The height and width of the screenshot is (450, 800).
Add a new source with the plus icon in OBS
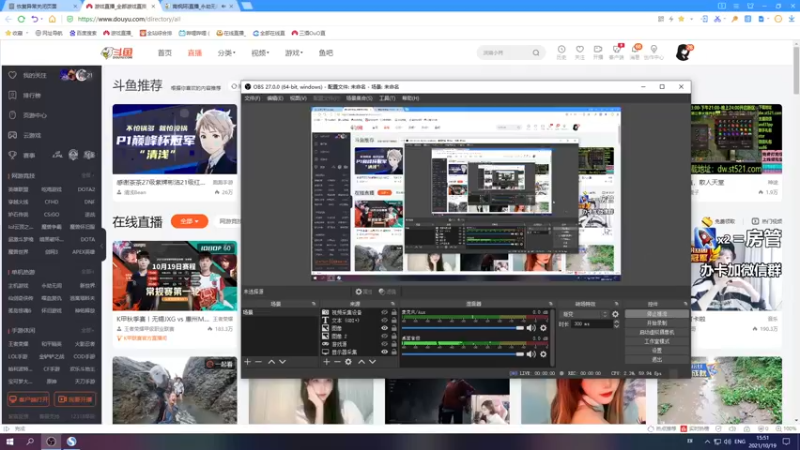[327, 362]
